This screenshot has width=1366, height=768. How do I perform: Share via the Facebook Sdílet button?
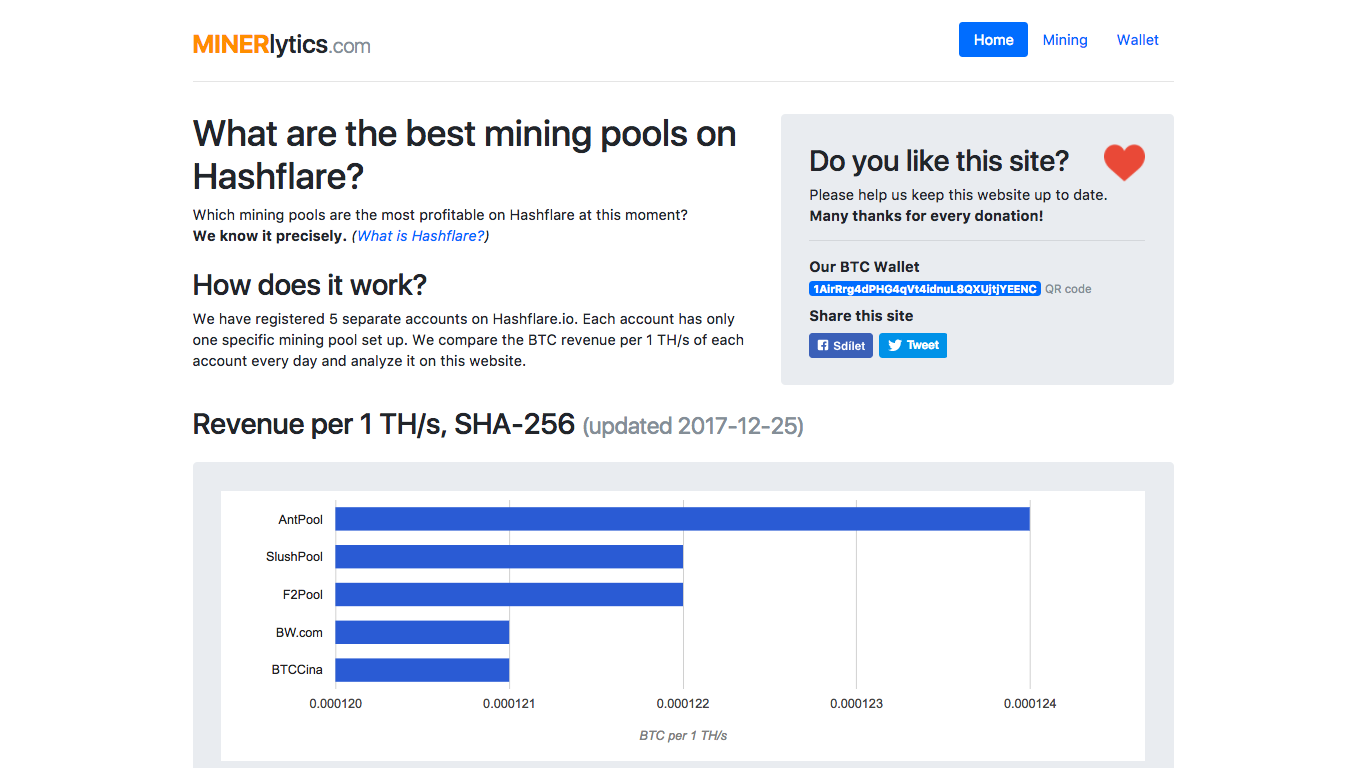coord(841,345)
